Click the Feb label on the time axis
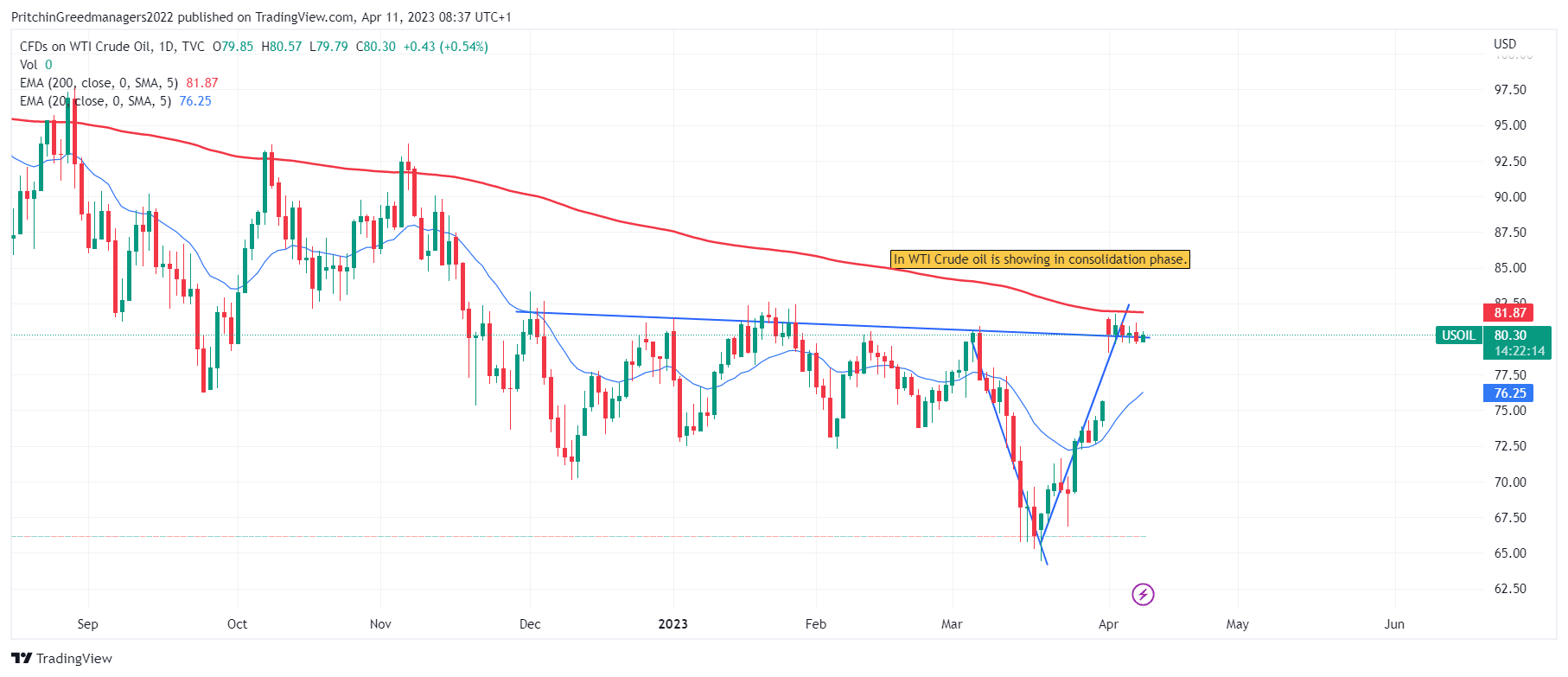Viewport: 1568px width, 677px height. click(816, 624)
